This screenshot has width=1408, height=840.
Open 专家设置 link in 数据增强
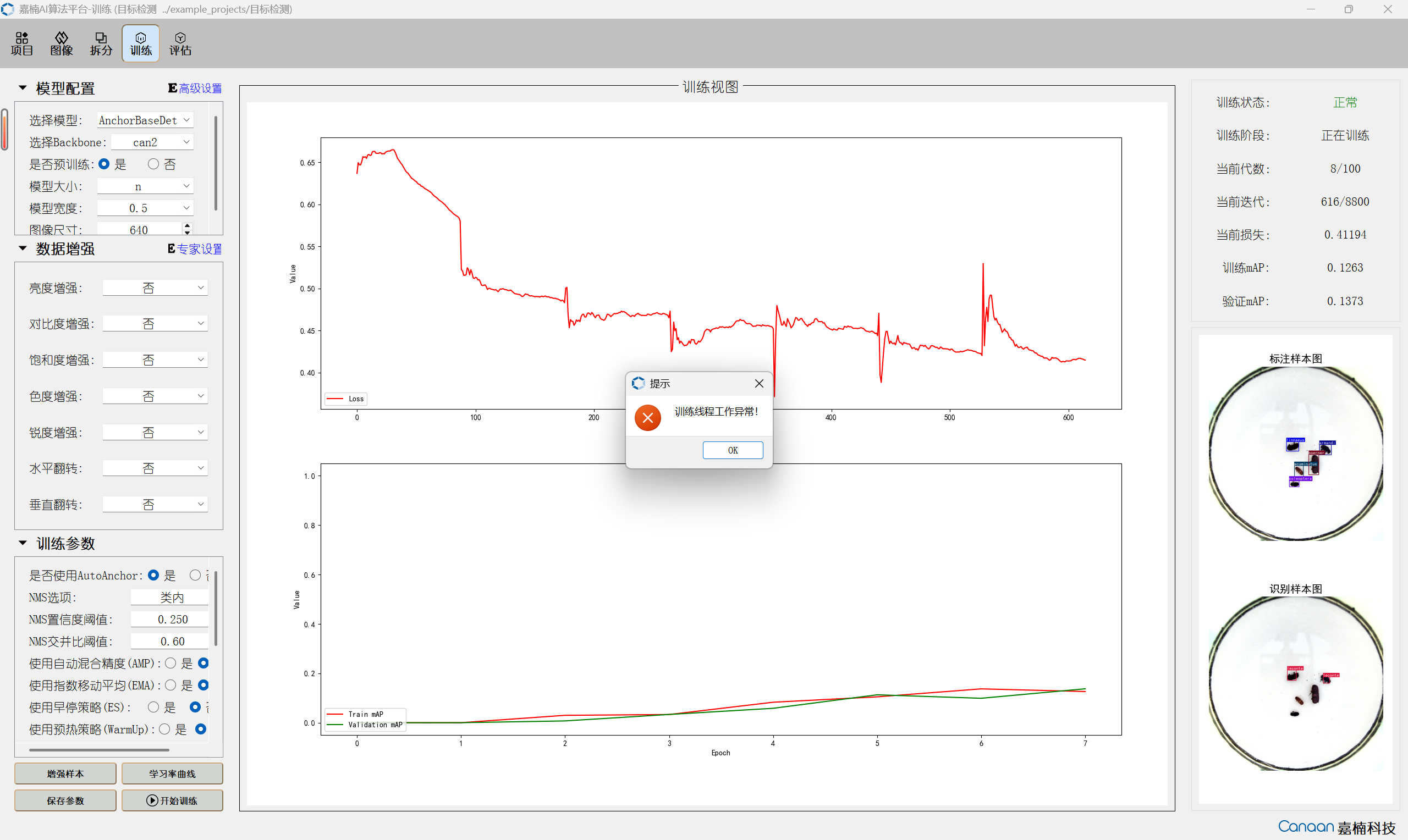click(x=199, y=249)
